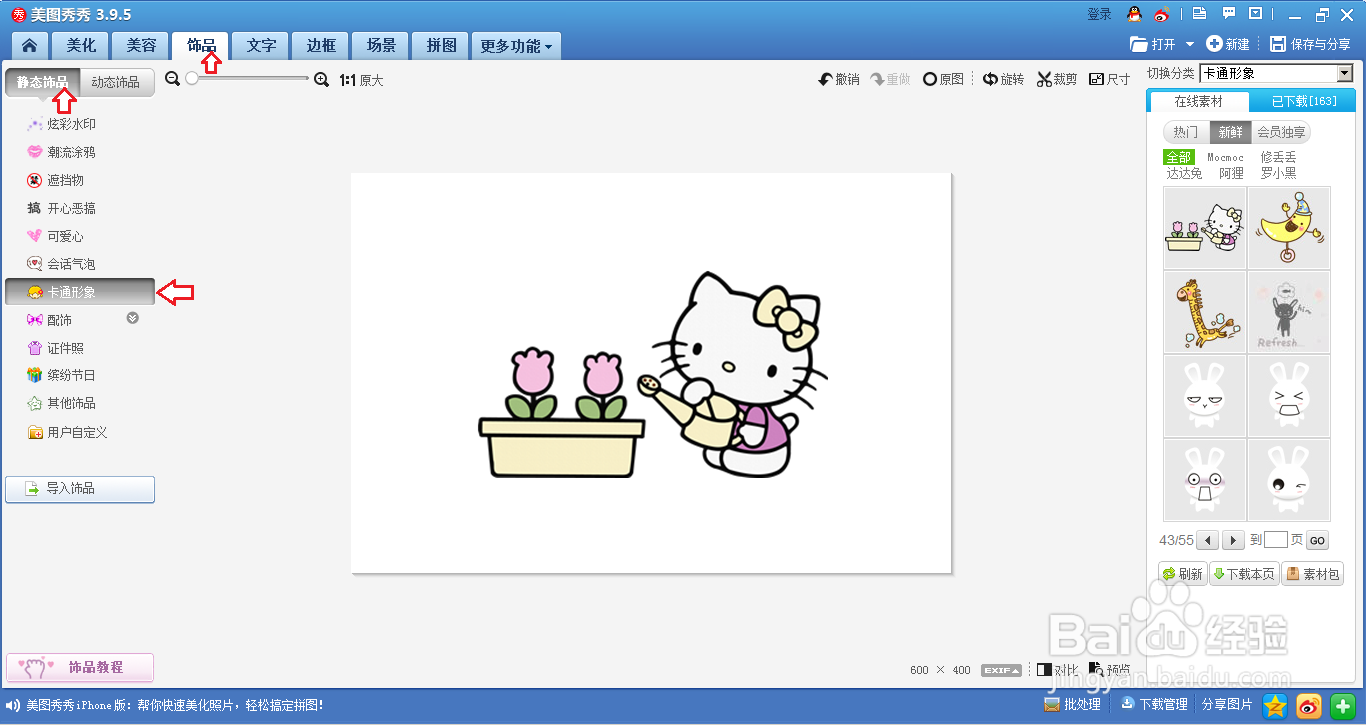Open 用户自定义 custom stickers
The width and height of the screenshot is (1366, 725).
[x=67, y=432]
